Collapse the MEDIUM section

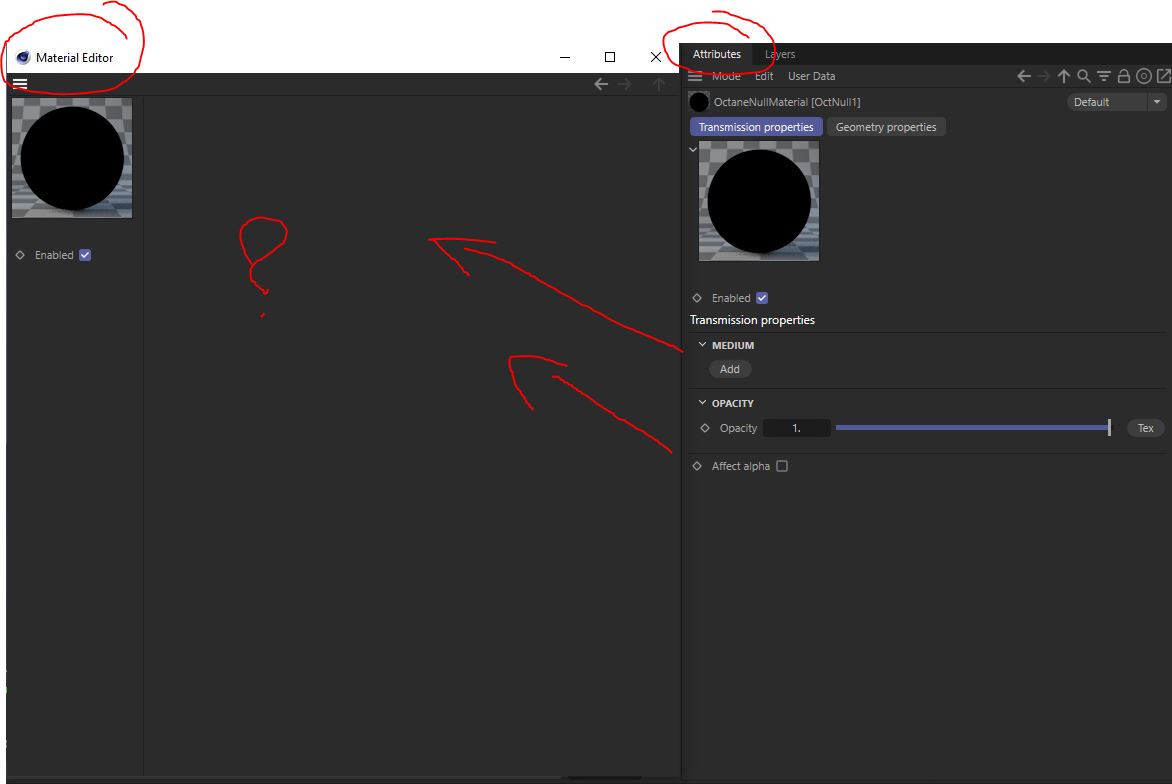pyautogui.click(x=702, y=345)
